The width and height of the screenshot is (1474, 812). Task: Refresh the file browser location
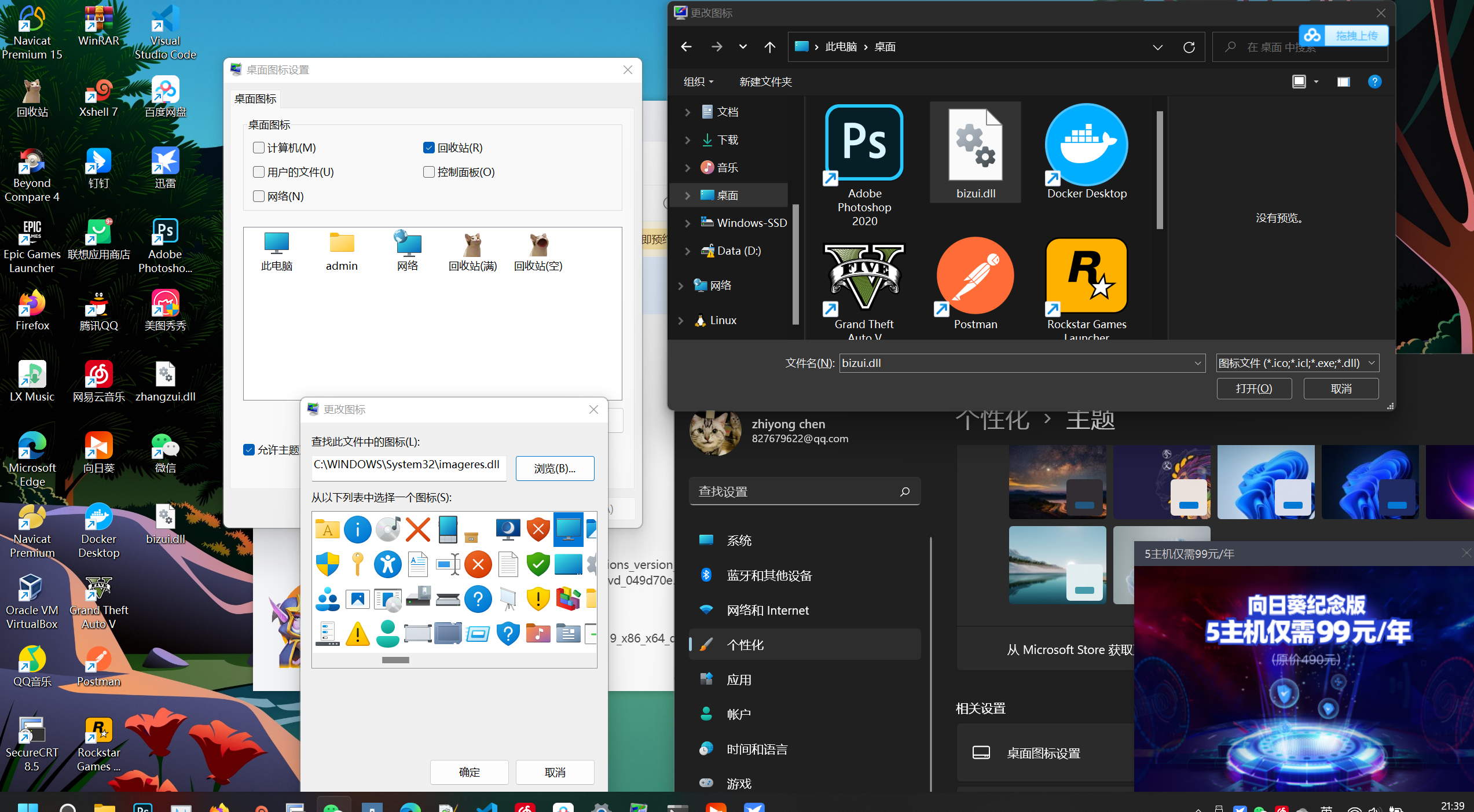(1189, 47)
